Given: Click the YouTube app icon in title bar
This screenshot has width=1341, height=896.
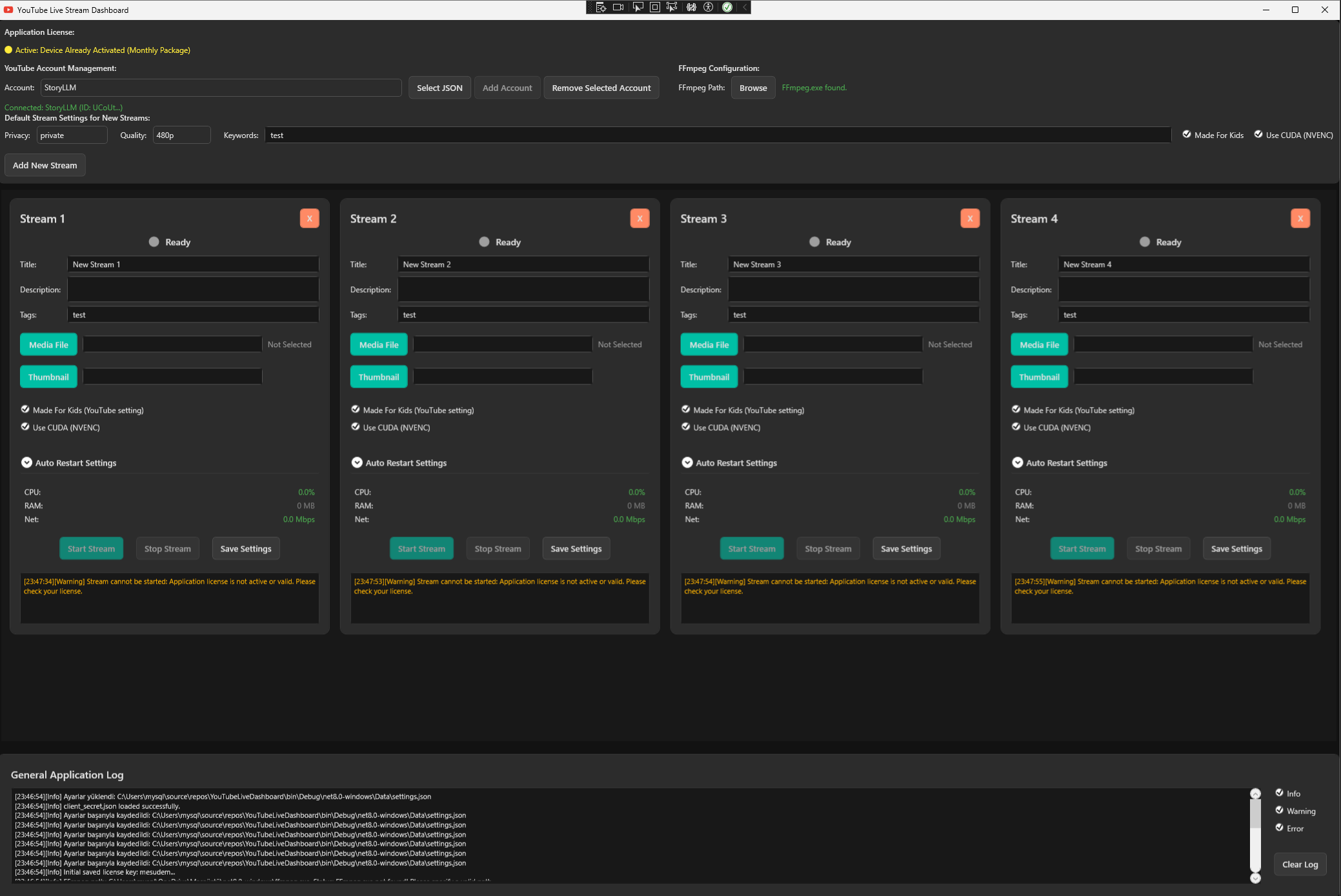Looking at the screenshot, I should 8,10.
